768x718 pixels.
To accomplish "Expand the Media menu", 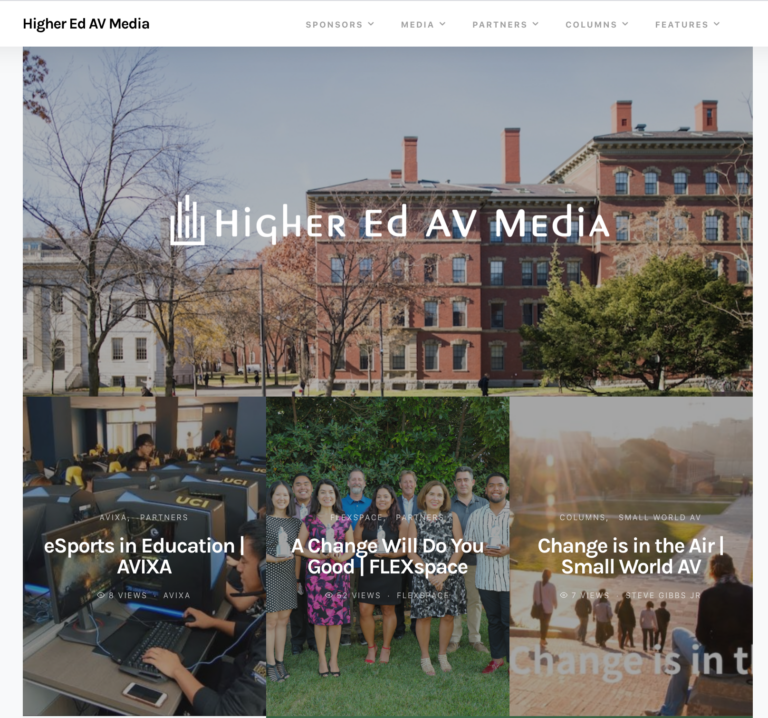I will pos(423,24).
